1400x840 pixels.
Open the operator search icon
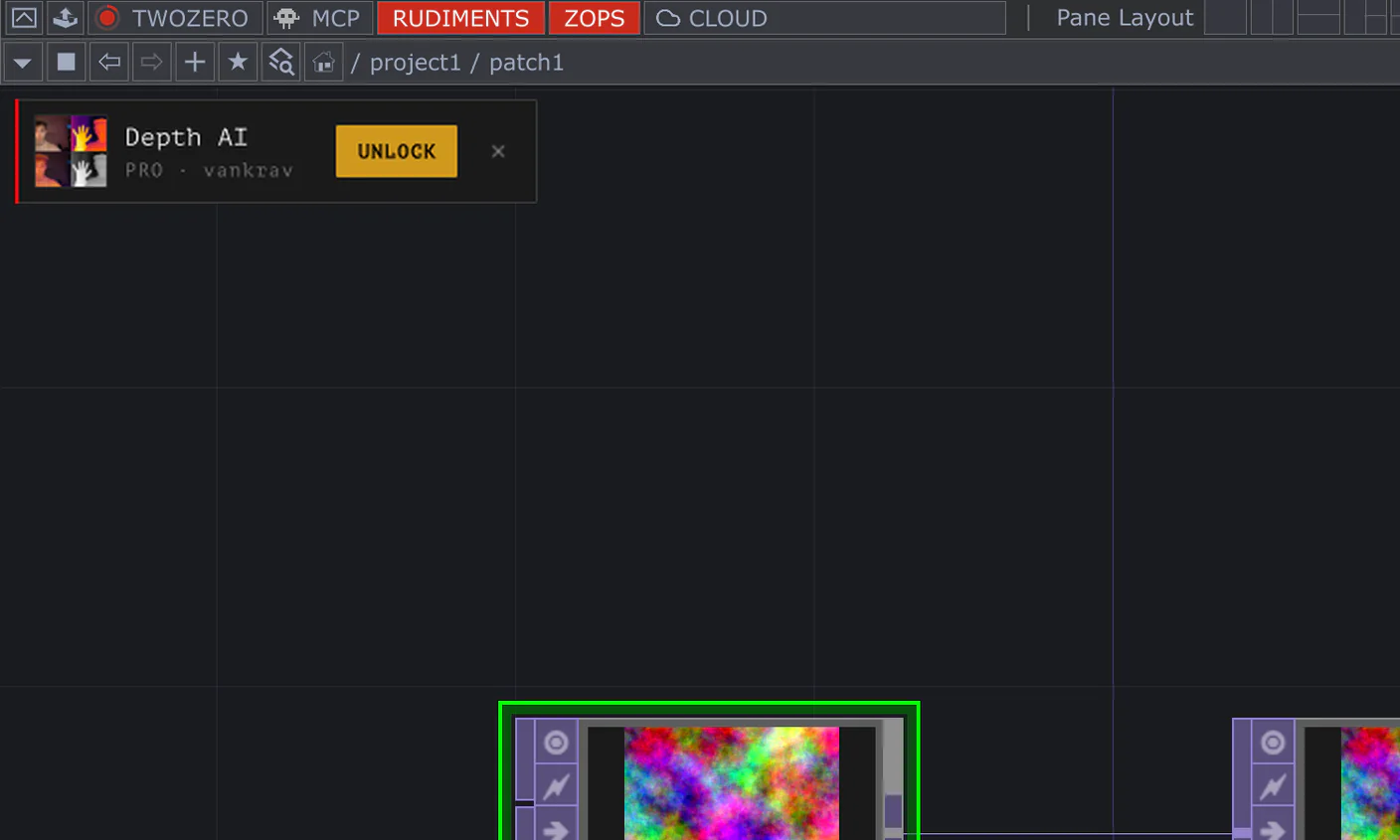point(281,63)
